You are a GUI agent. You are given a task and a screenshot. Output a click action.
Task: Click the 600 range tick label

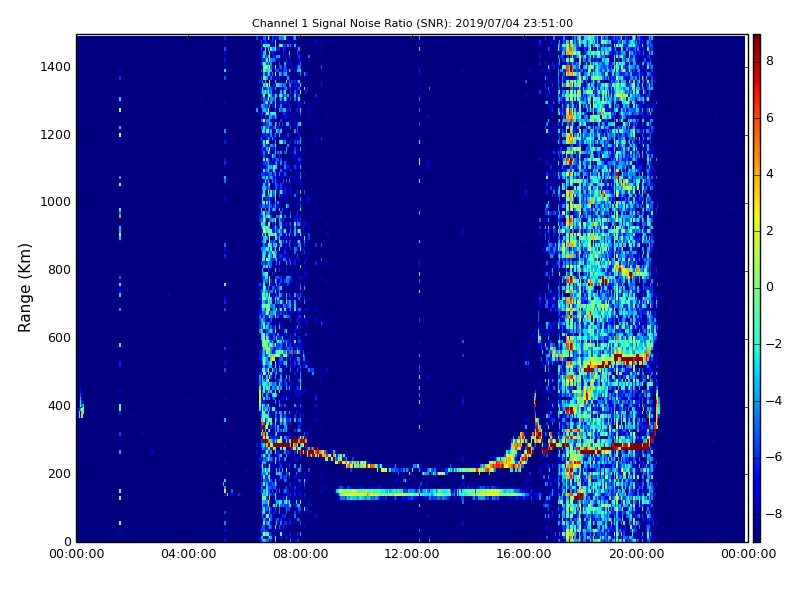[59, 338]
